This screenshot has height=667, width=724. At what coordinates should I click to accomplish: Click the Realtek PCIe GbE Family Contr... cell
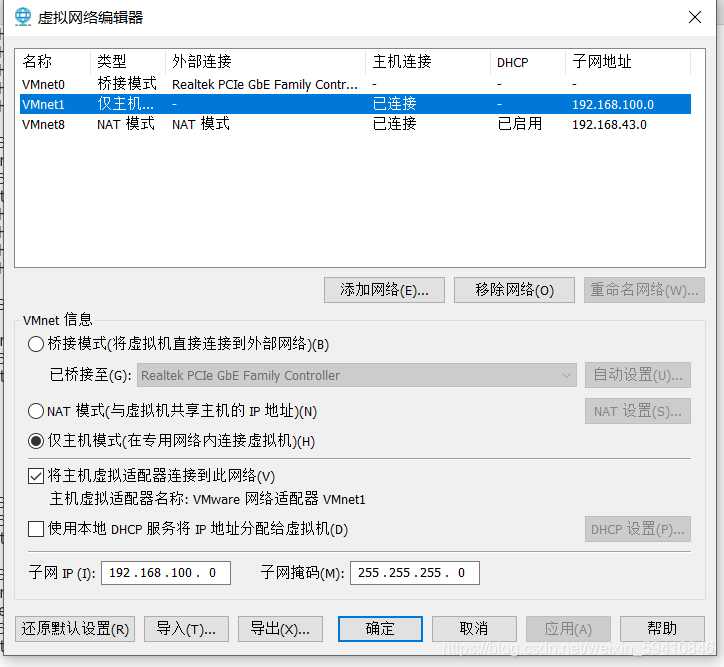(x=265, y=85)
